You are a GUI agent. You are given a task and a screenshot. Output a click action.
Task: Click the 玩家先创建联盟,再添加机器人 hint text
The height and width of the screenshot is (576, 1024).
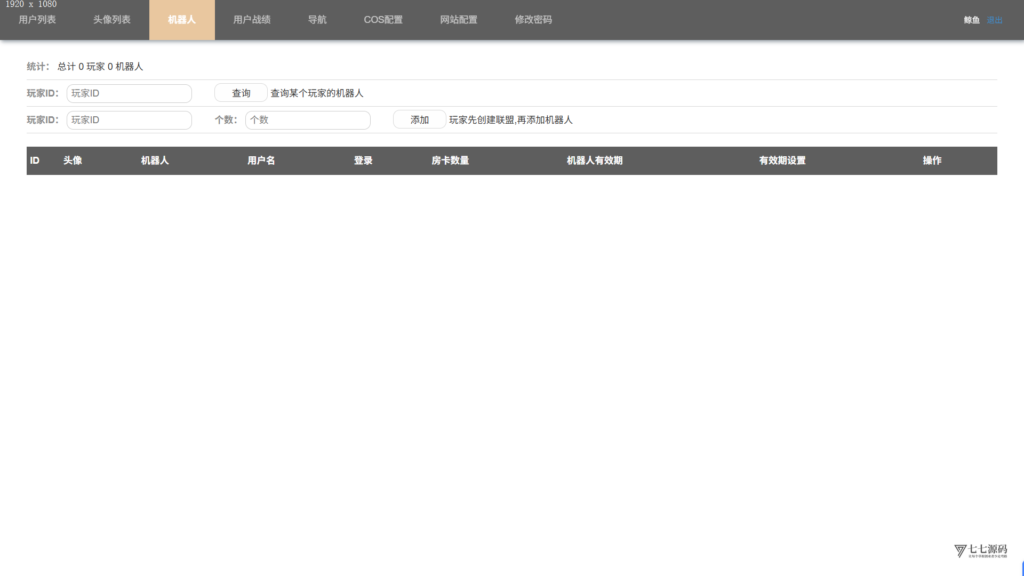(x=511, y=120)
